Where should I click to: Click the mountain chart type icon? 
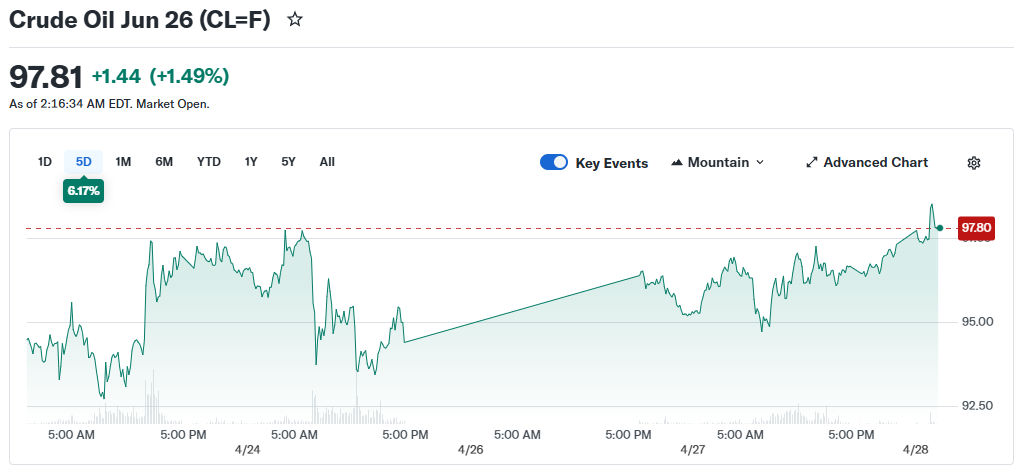(x=677, y=163)
